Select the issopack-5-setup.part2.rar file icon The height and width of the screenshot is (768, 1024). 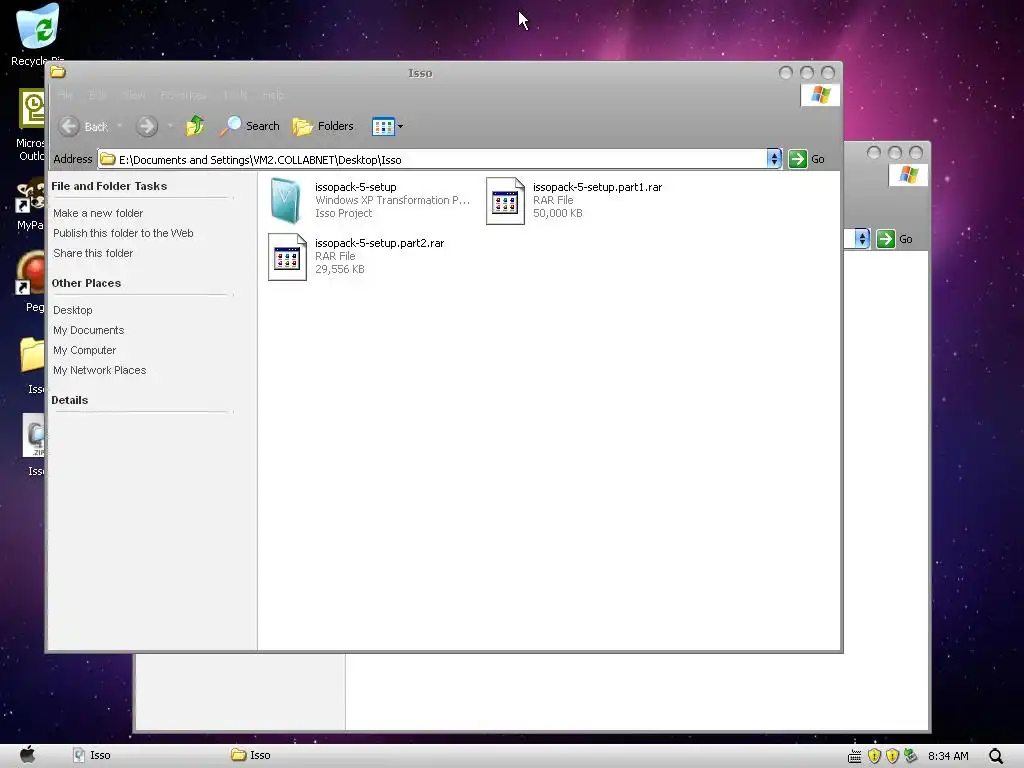[x=287, y=257]
